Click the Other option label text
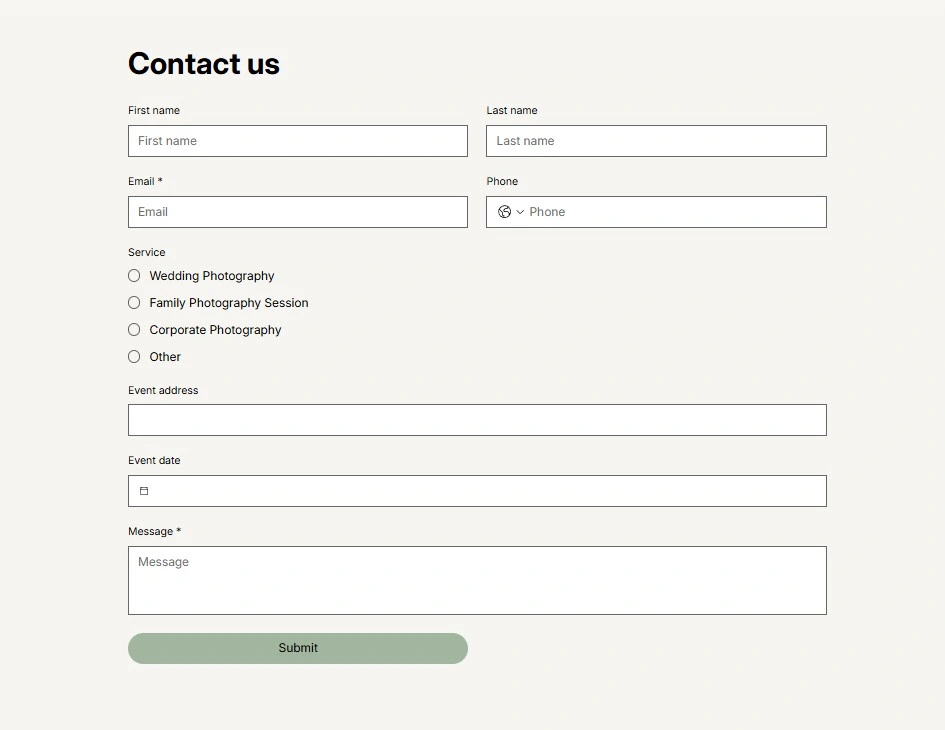The width and height of the screenshot is (945, 730). coord(165,357)
